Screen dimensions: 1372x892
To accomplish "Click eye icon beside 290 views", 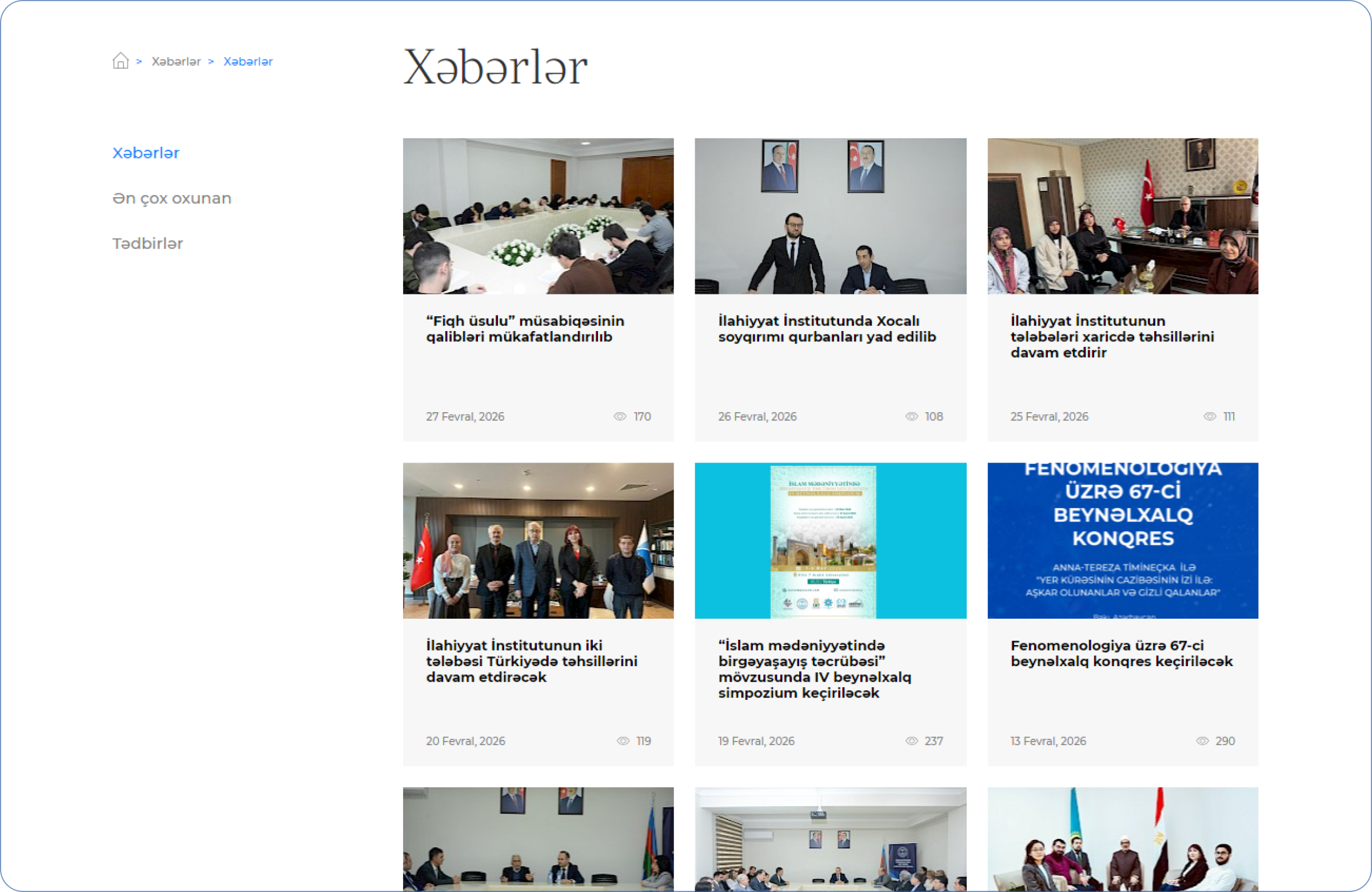I will point(1202,741).
